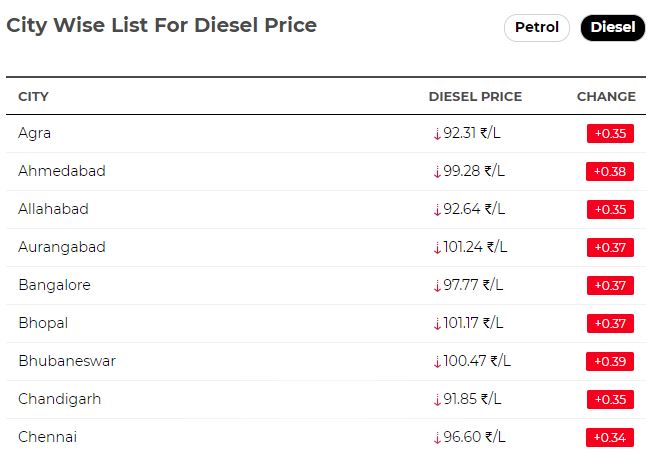Click the red down arrow beside Agra price
Screen dimensions: 662x469
coord(437,133)
